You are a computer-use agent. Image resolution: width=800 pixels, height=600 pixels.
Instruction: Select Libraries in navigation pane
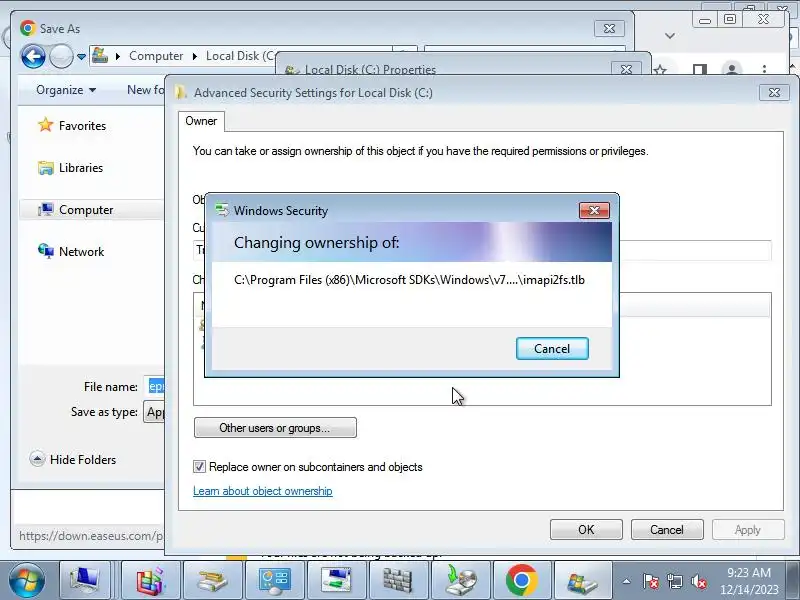point(70,167)
